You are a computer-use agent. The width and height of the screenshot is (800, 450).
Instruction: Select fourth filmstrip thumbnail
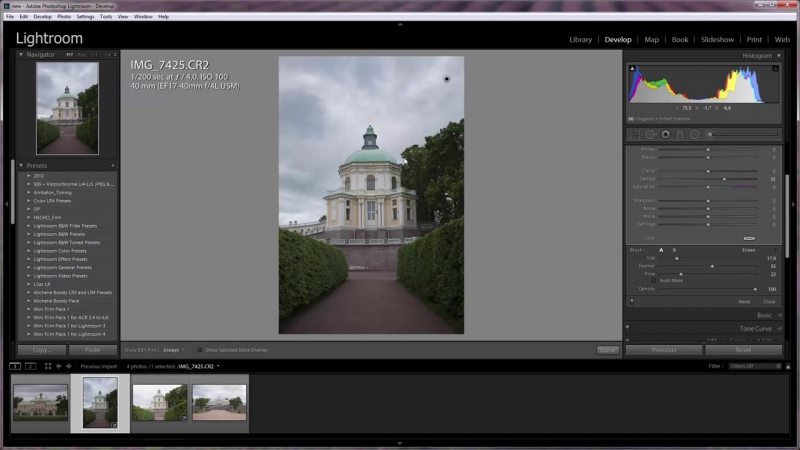pos(219,403)
